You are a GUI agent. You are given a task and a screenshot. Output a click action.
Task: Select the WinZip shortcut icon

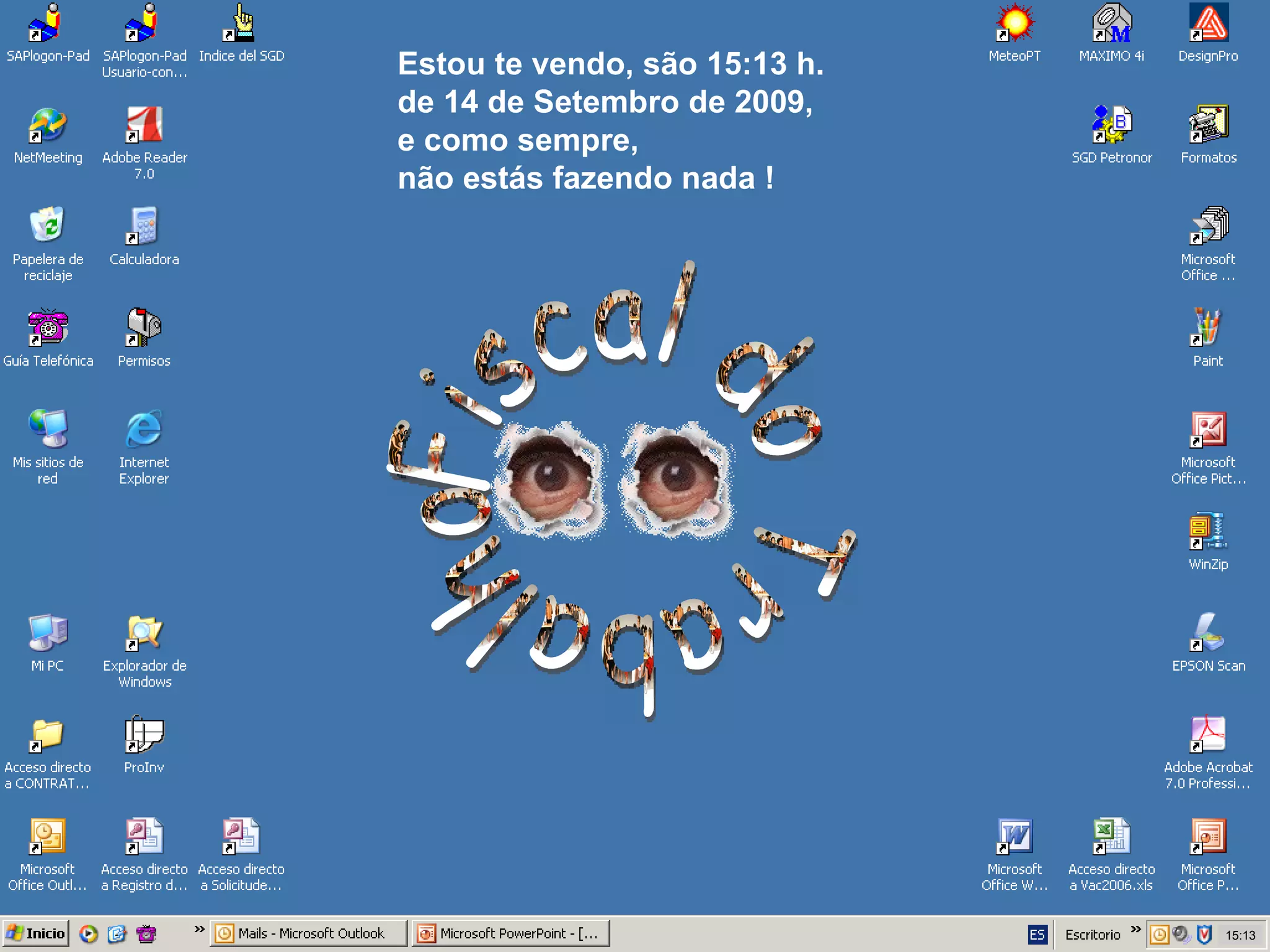[1208, 531]
